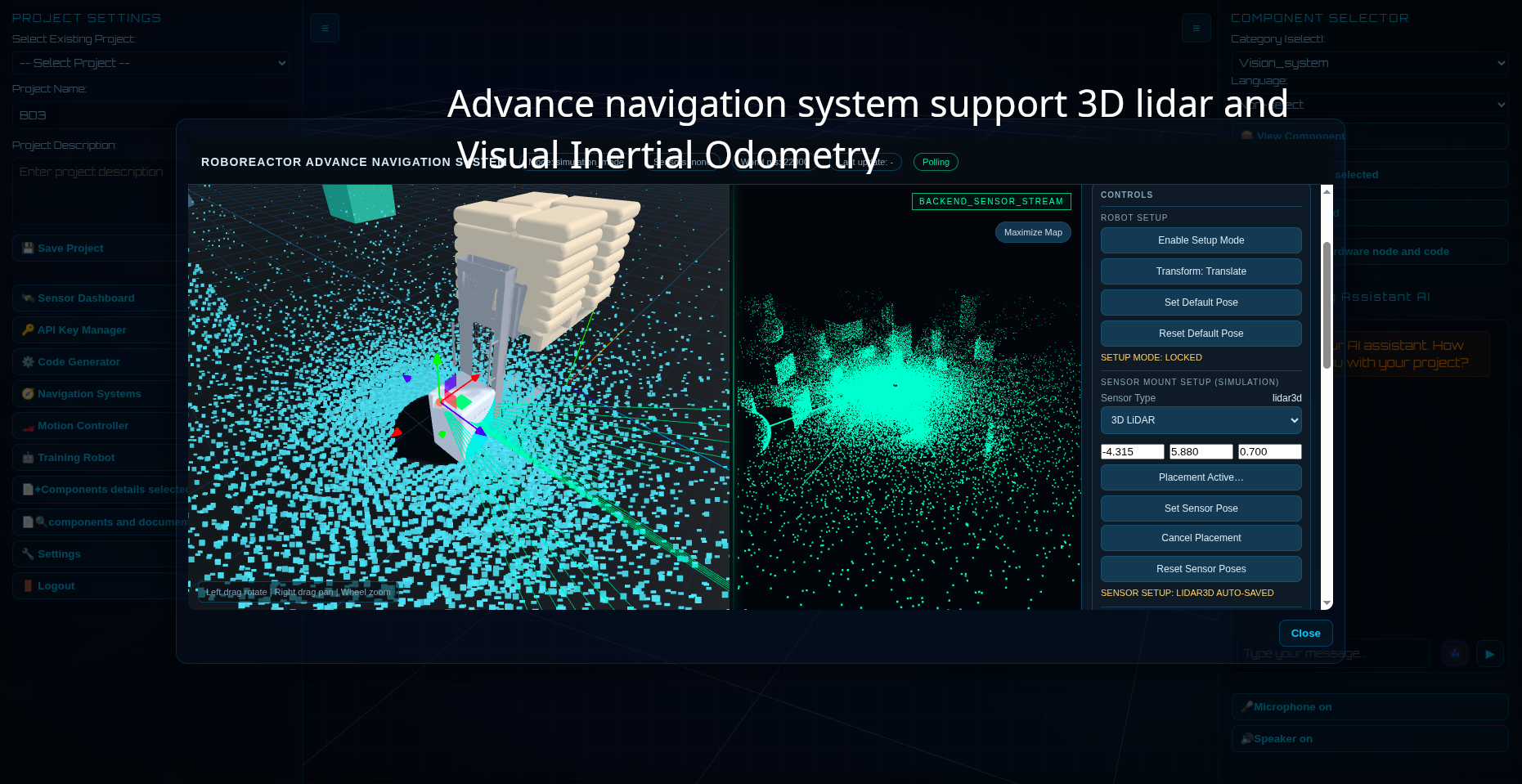Click Reset Default Pose
The height and width of the screenshot is (784, 1522).
(x=1201, y=334)
